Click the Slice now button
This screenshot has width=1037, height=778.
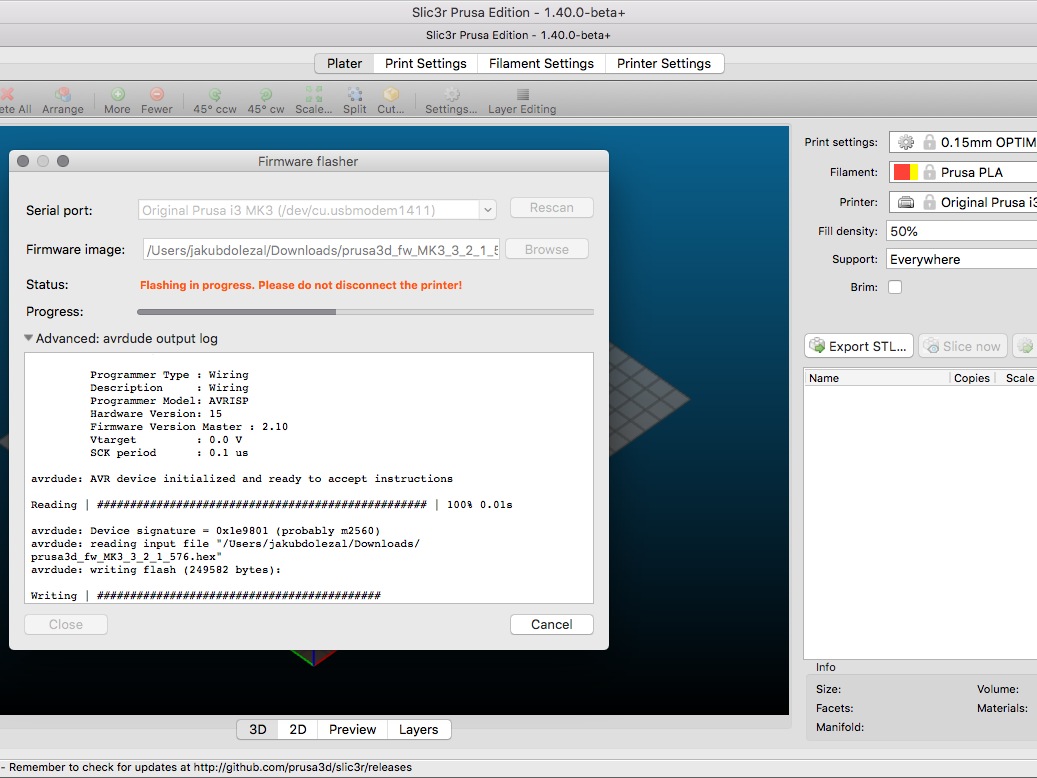click(963, 346)
